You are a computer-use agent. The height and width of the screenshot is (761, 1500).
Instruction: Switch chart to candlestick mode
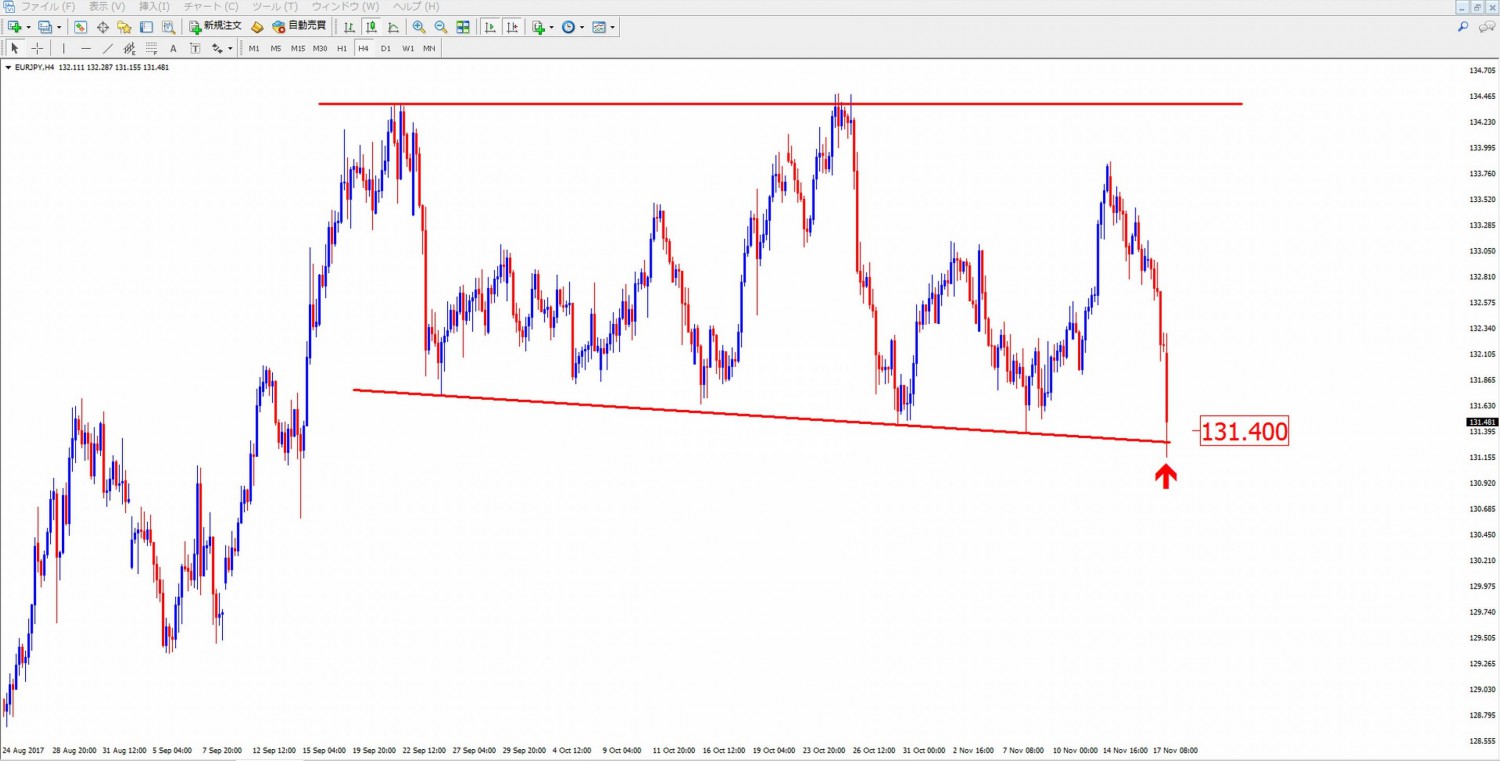pos(371,27)
